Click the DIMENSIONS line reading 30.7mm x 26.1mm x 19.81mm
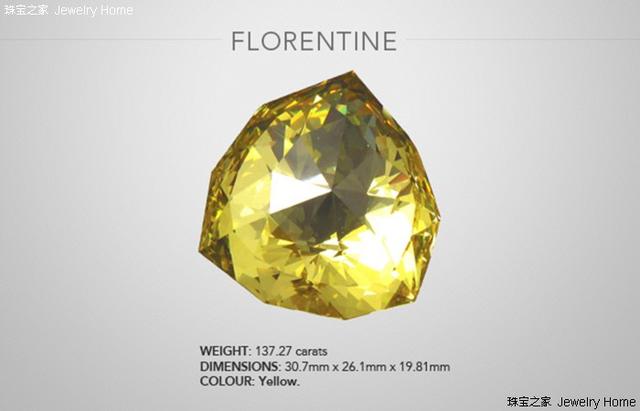The image size is (640, 411). coord(324,367)
